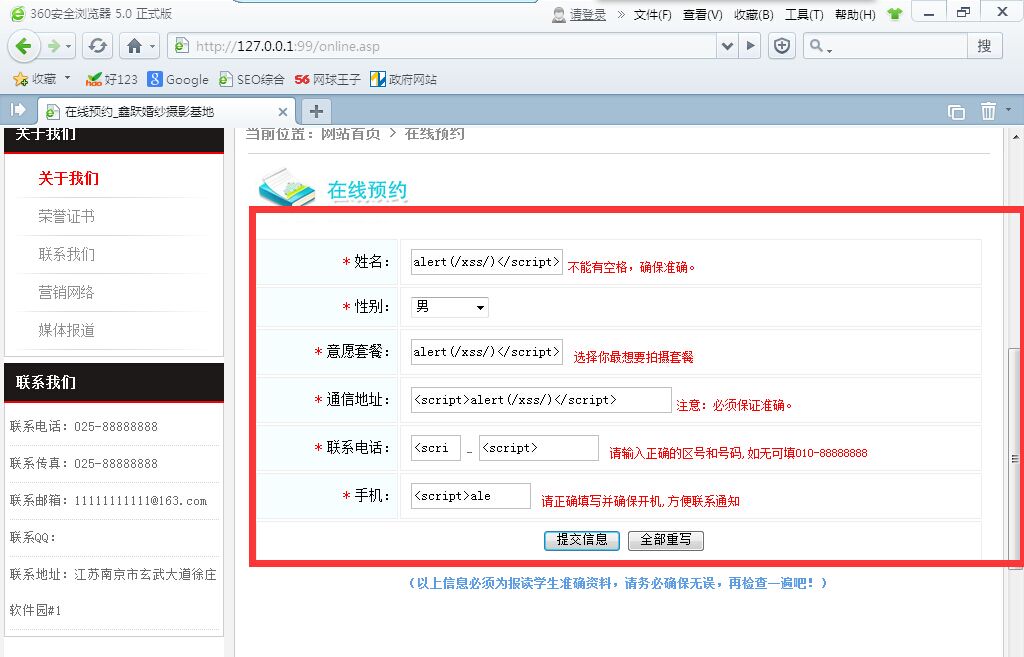Image resolution: width=1024 pixels, height=657 pixels.
Task: Expand the address bar history dropdown
Action: (x=727, y=46)
